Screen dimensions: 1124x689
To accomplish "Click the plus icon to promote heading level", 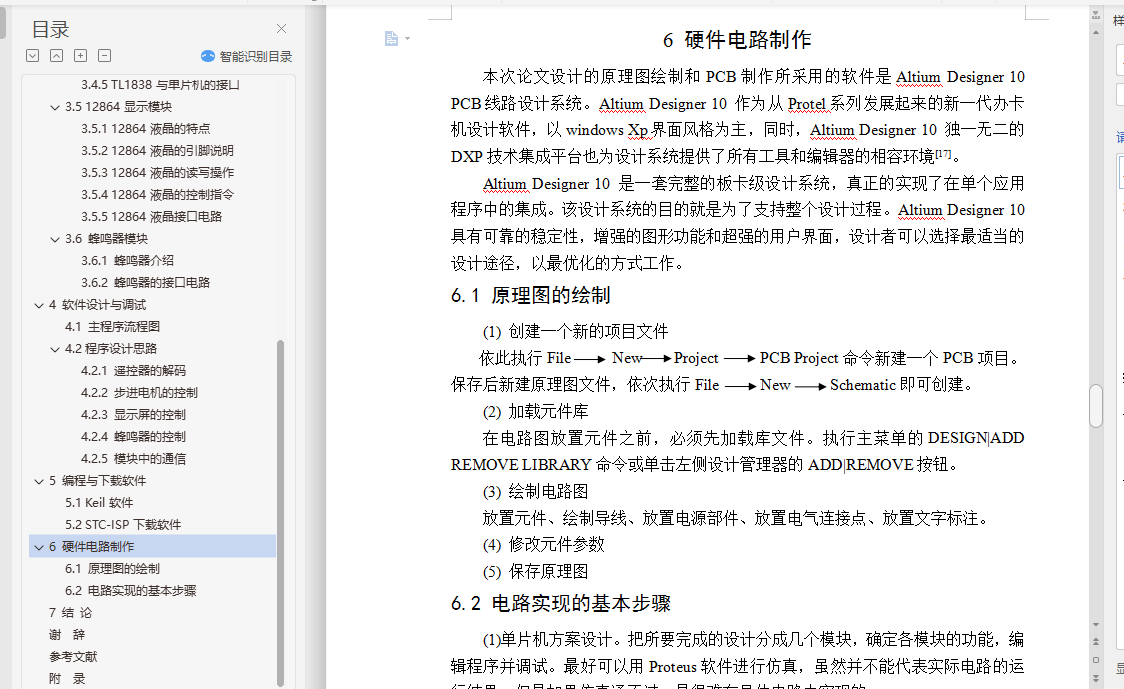I will coord(80,55).
